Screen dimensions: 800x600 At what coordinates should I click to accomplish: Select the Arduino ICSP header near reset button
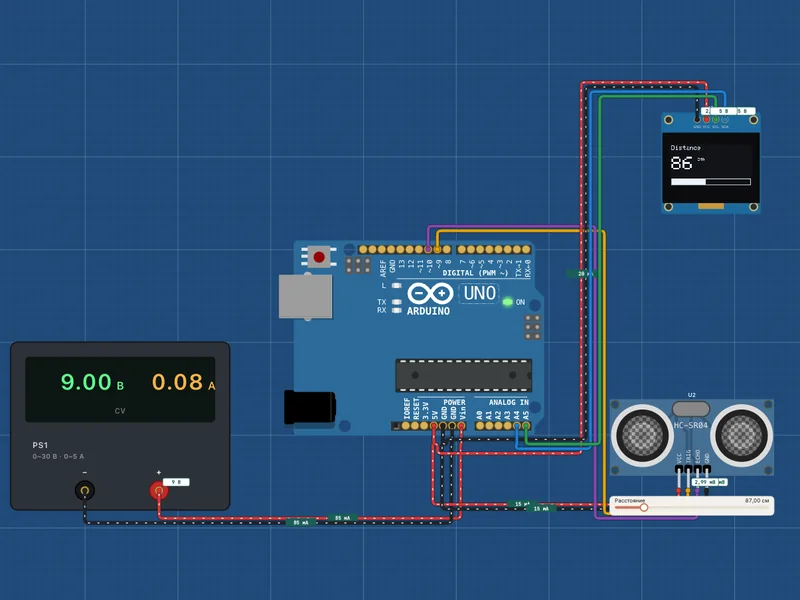click(358, 265)
